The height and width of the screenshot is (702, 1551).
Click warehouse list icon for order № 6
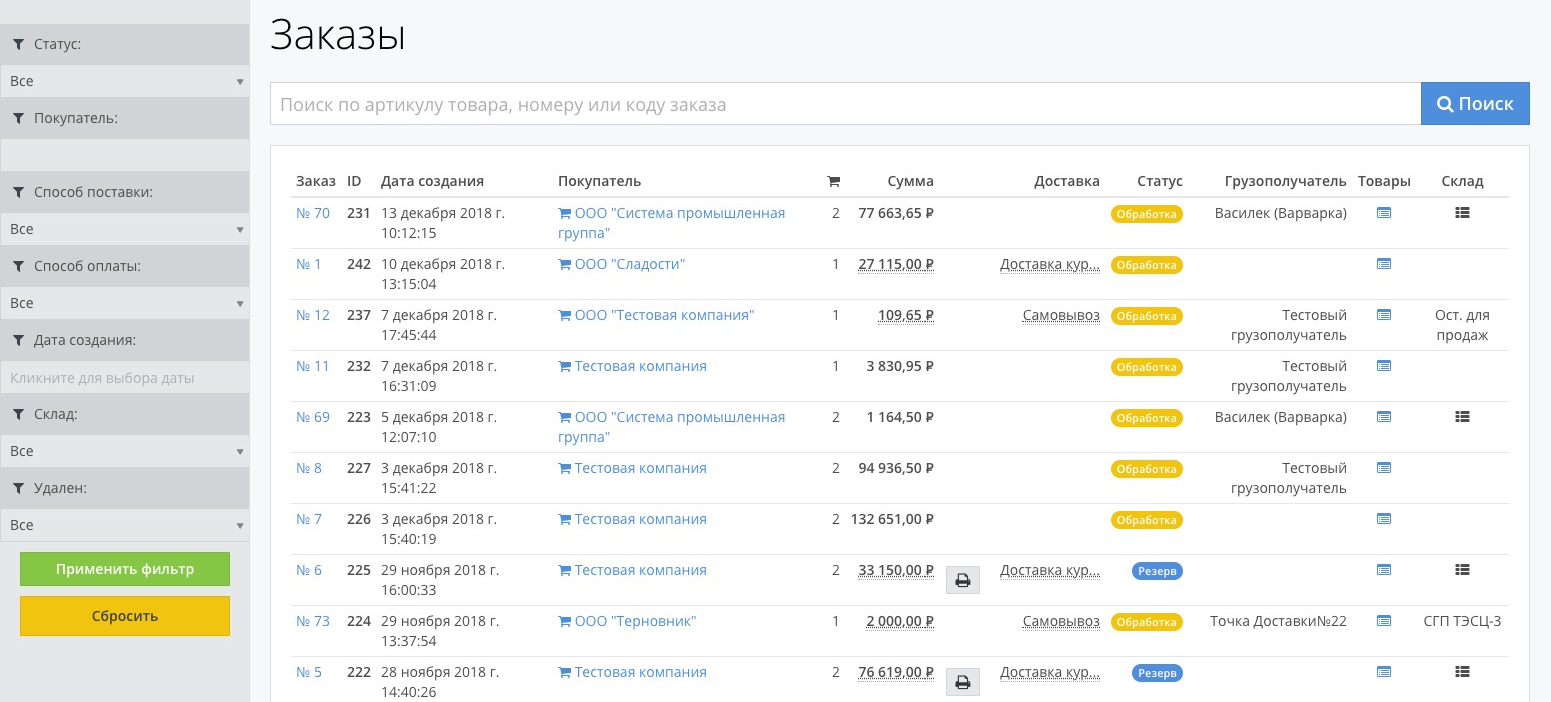click(1462, 570)
